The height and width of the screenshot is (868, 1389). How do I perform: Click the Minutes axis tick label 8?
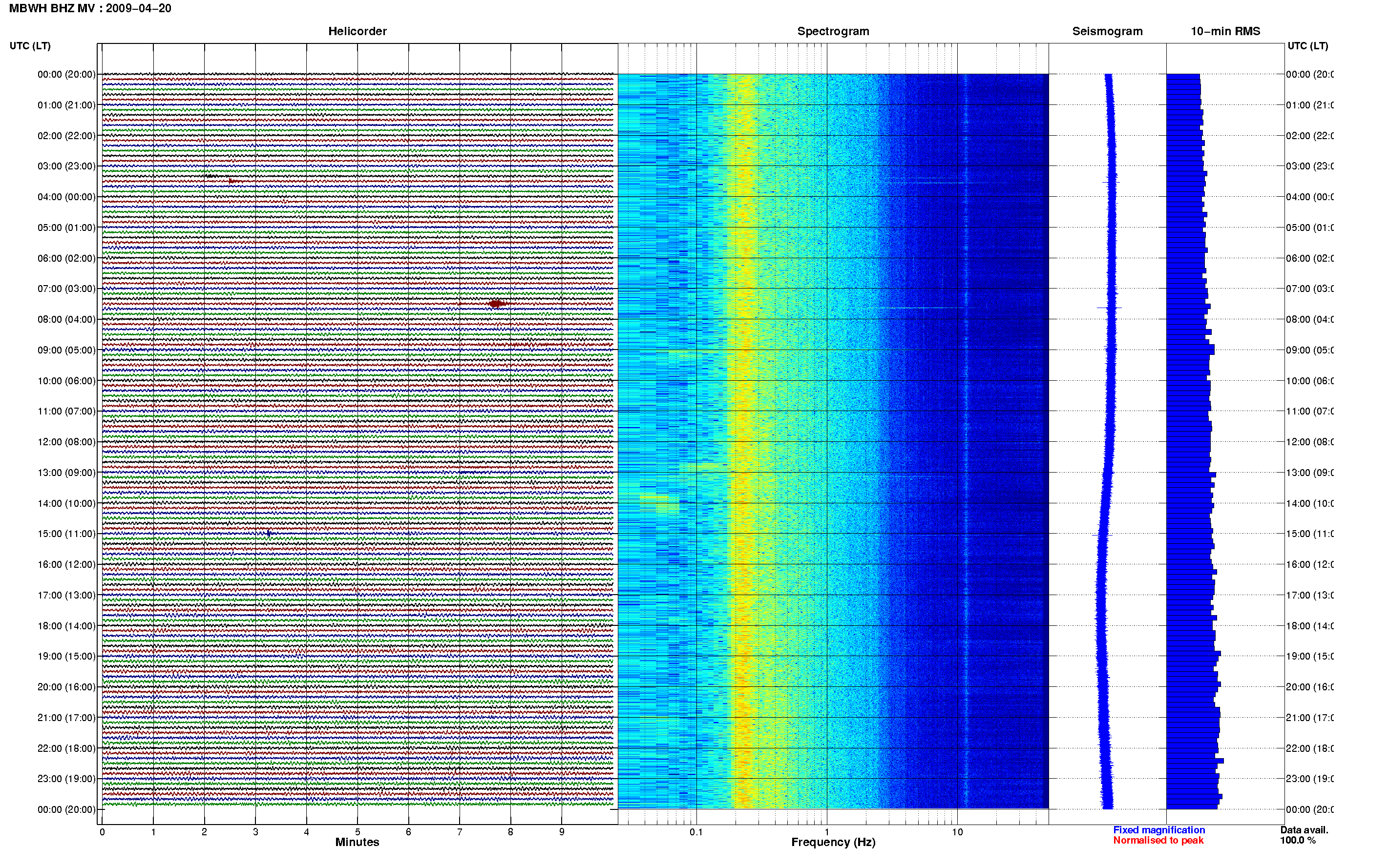coord(510,832)
